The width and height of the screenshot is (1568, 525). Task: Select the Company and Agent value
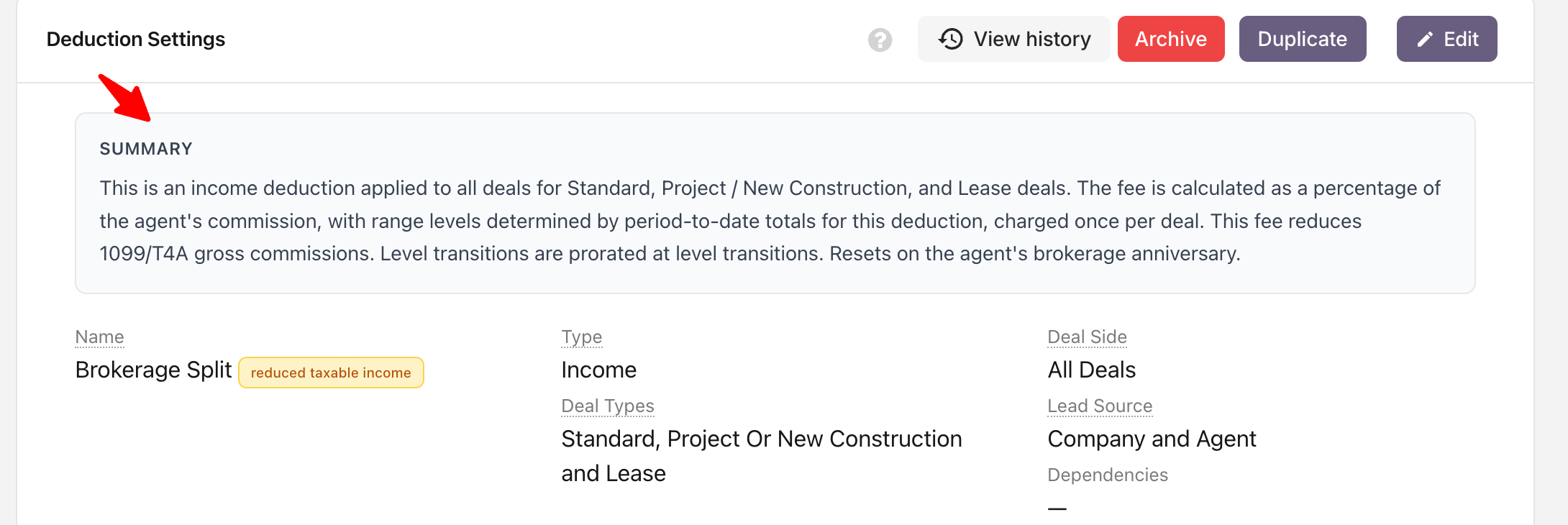pyautogui.click(x=1152, y=439)
